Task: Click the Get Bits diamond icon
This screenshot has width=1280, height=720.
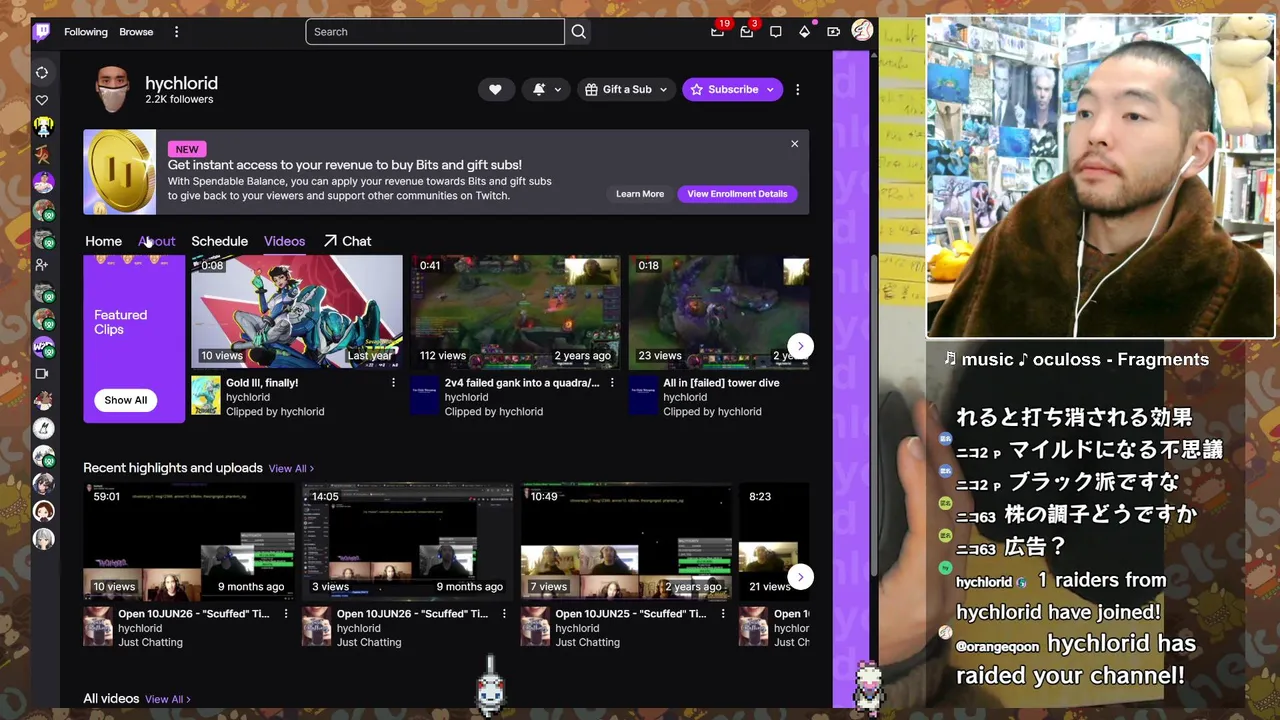Action: pyautogui.click(x=805, y=32)
